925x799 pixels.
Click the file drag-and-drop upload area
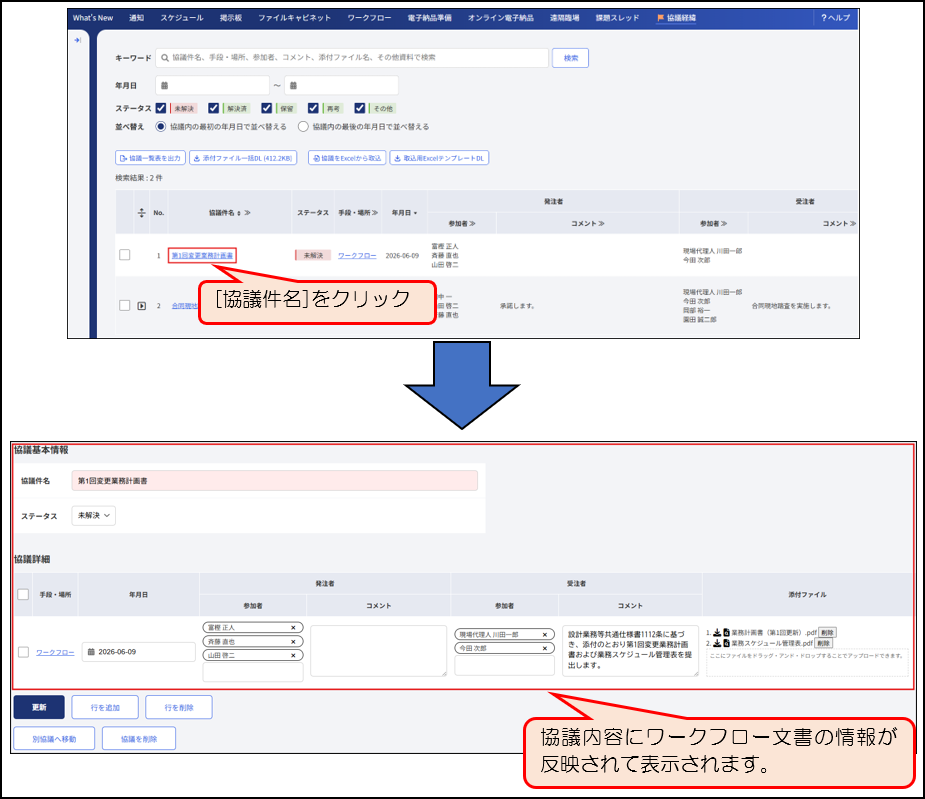(x=807, y=662)
